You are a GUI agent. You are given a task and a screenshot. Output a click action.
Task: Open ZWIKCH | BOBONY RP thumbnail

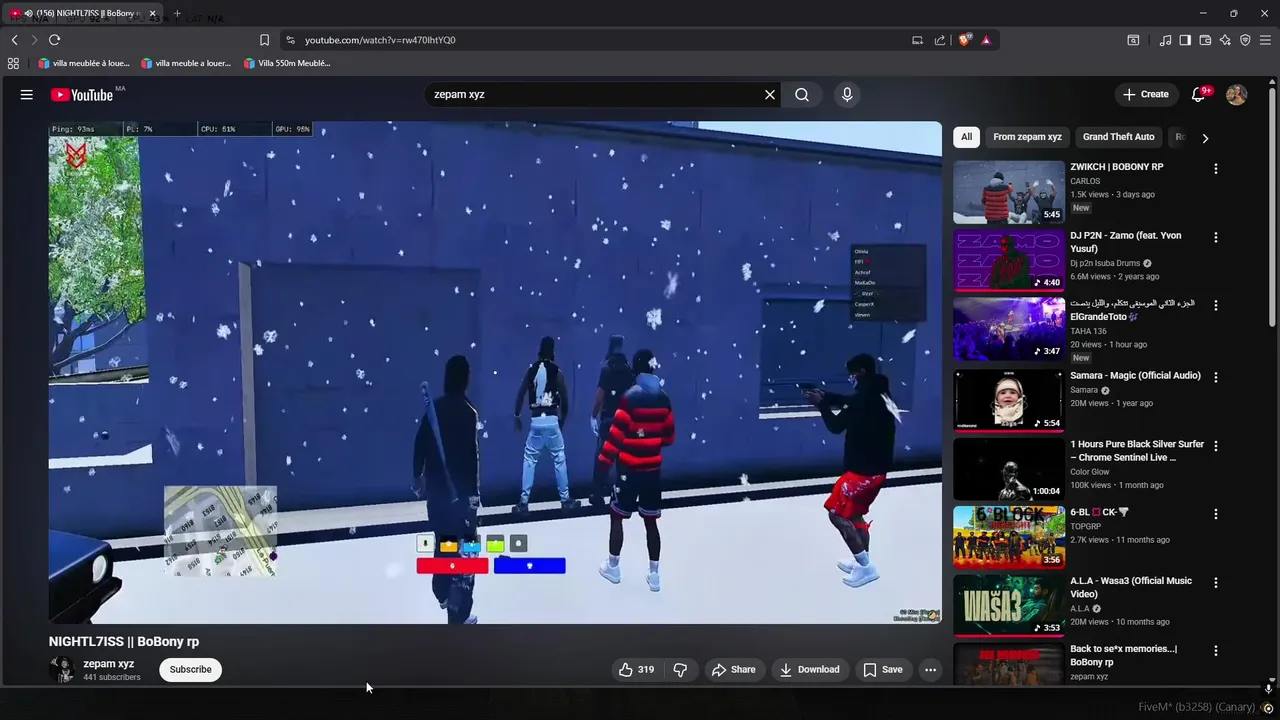point(1008,192)
